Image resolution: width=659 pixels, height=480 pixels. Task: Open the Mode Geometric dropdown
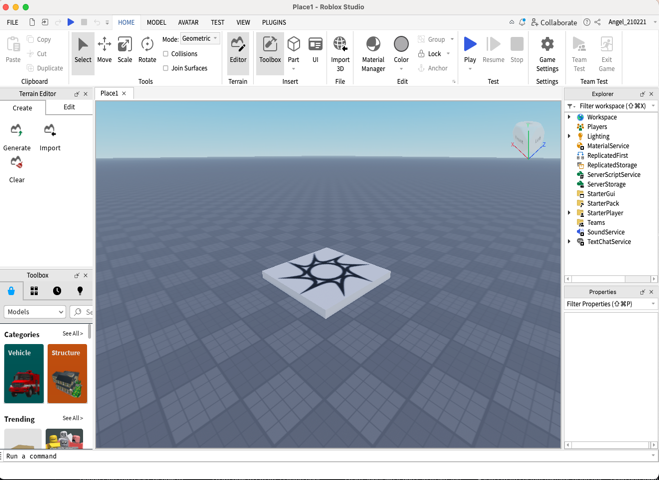click(x=200, y=39)
